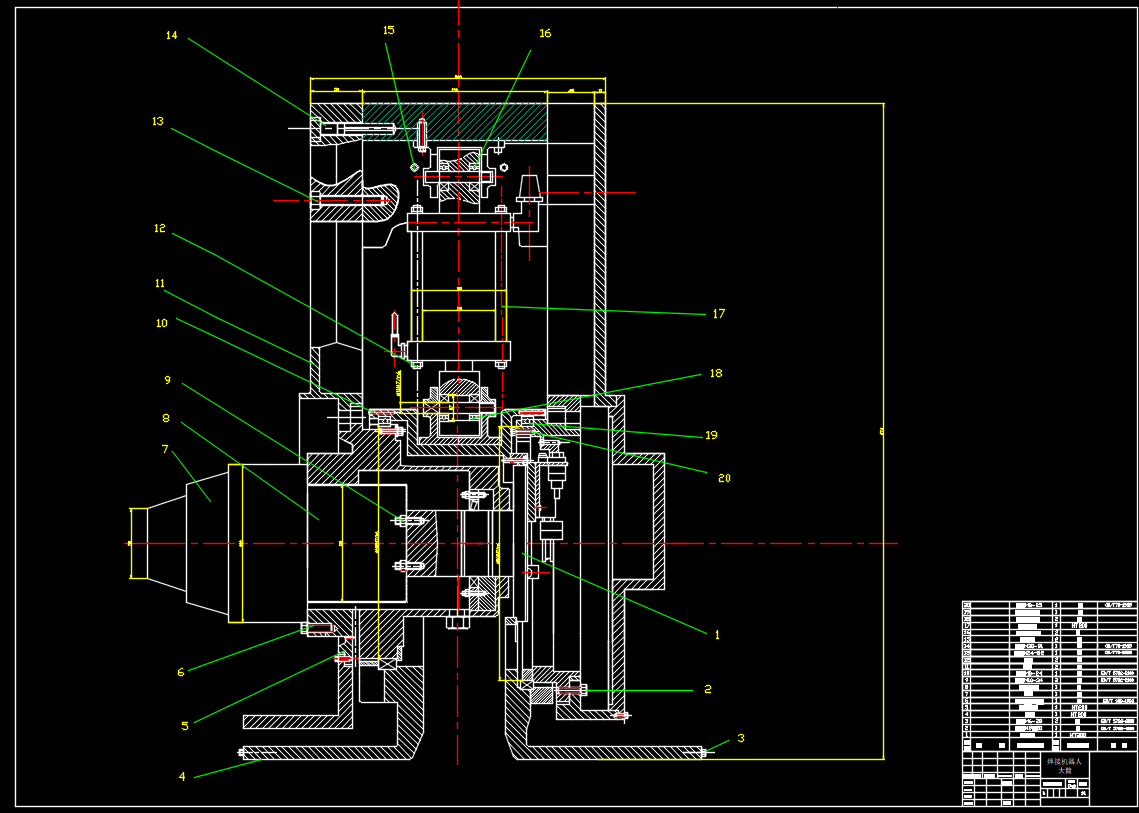Click part callout number 10
This screenshot has height=813, width=1139.
161,323
